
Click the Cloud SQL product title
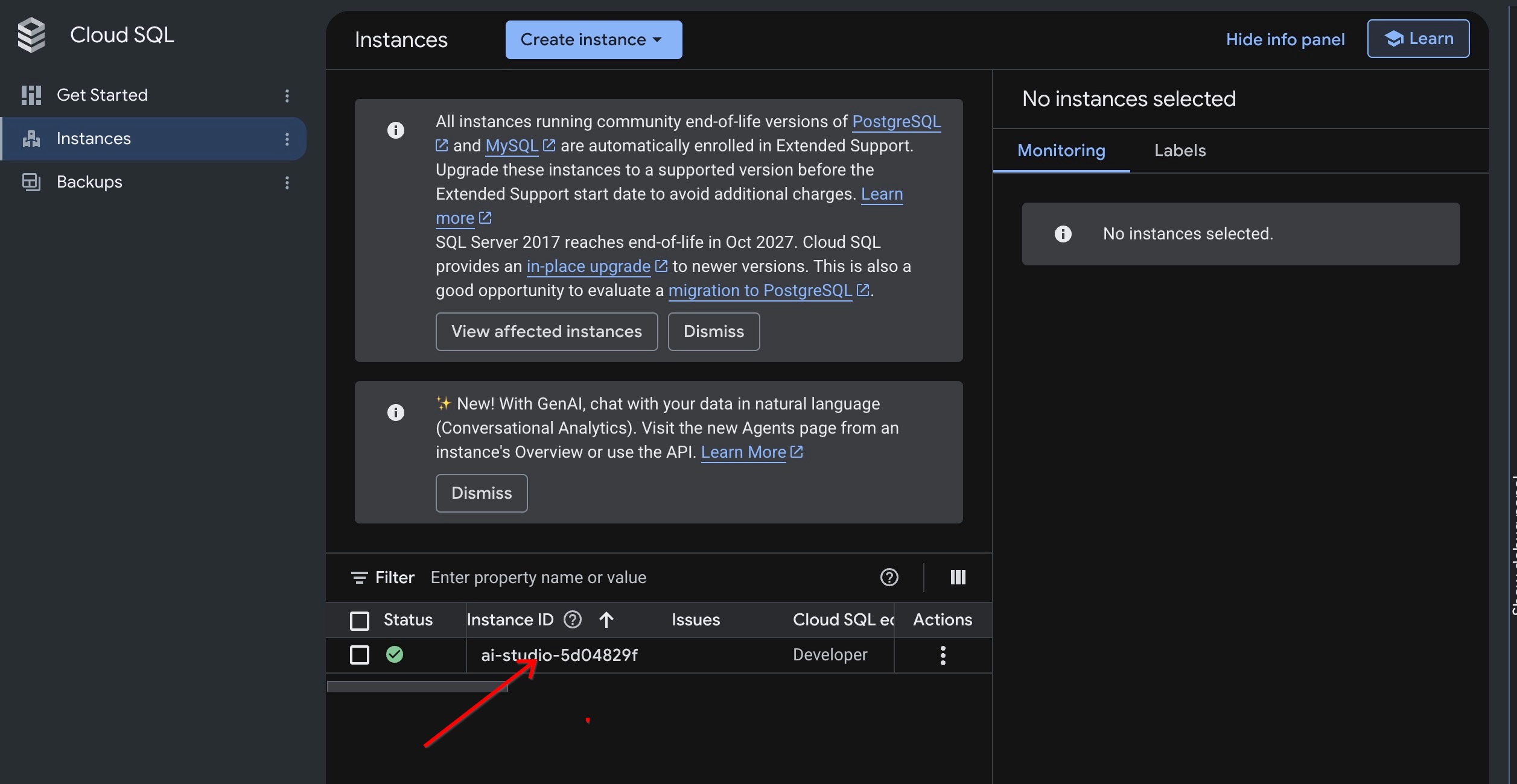coord(122,35)
